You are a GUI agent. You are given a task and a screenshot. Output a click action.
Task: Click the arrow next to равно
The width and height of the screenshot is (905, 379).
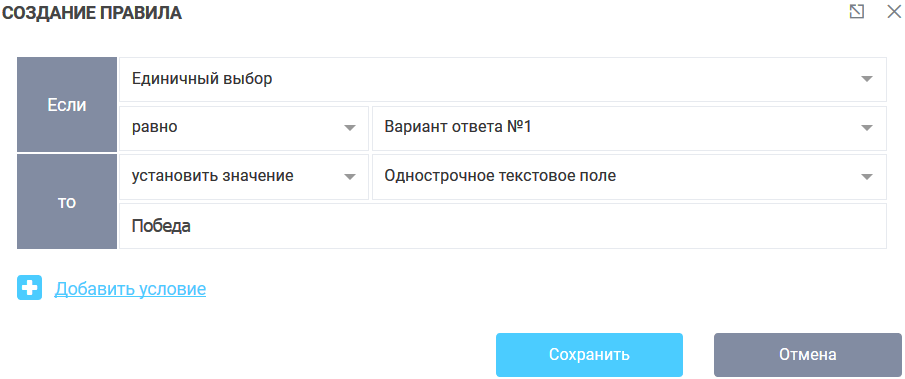pyautogui.click(x=350, y=128)
